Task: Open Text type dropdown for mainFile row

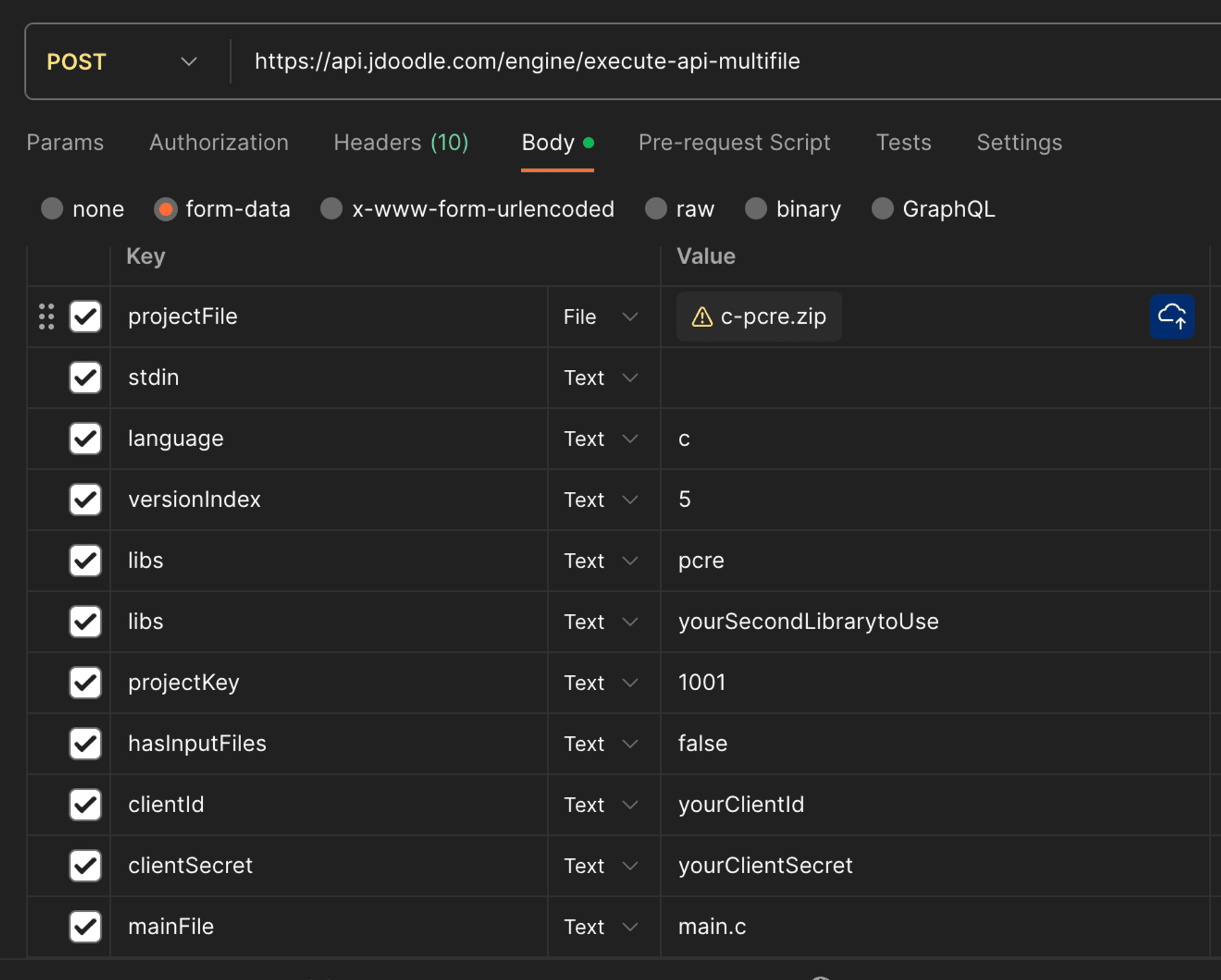Action: point(601,926)
